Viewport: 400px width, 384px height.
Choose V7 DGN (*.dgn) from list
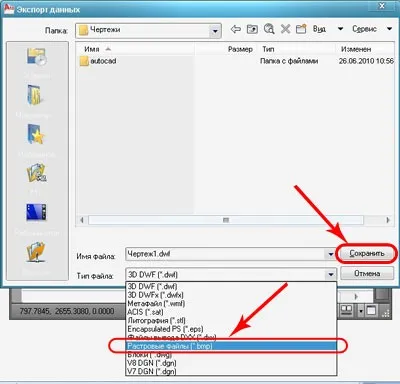[x=231, y=371]
